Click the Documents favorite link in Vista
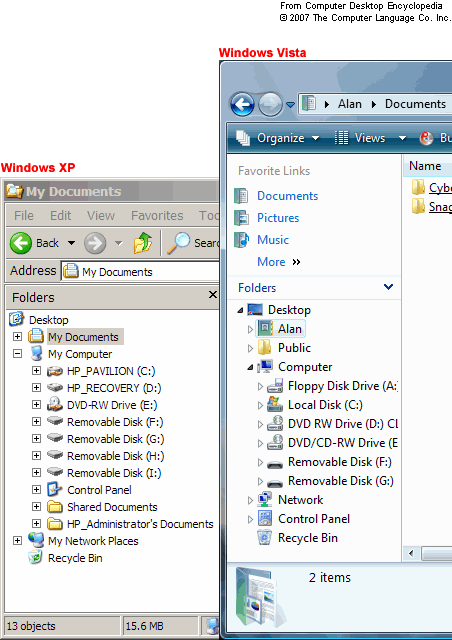Viewport: 452px width, 640px height. click(287, 196)
